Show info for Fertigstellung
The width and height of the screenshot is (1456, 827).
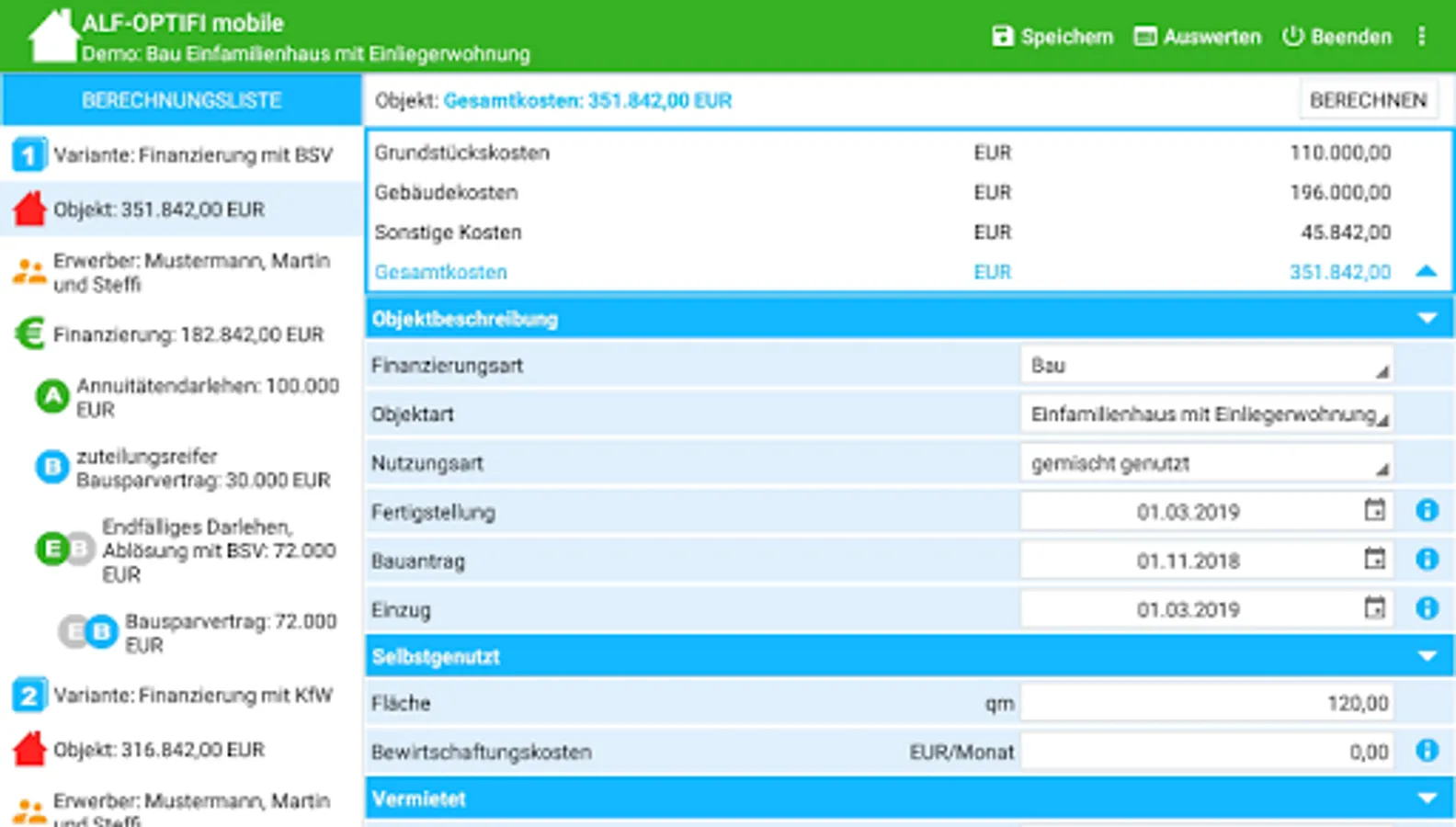click(1427, 510)
